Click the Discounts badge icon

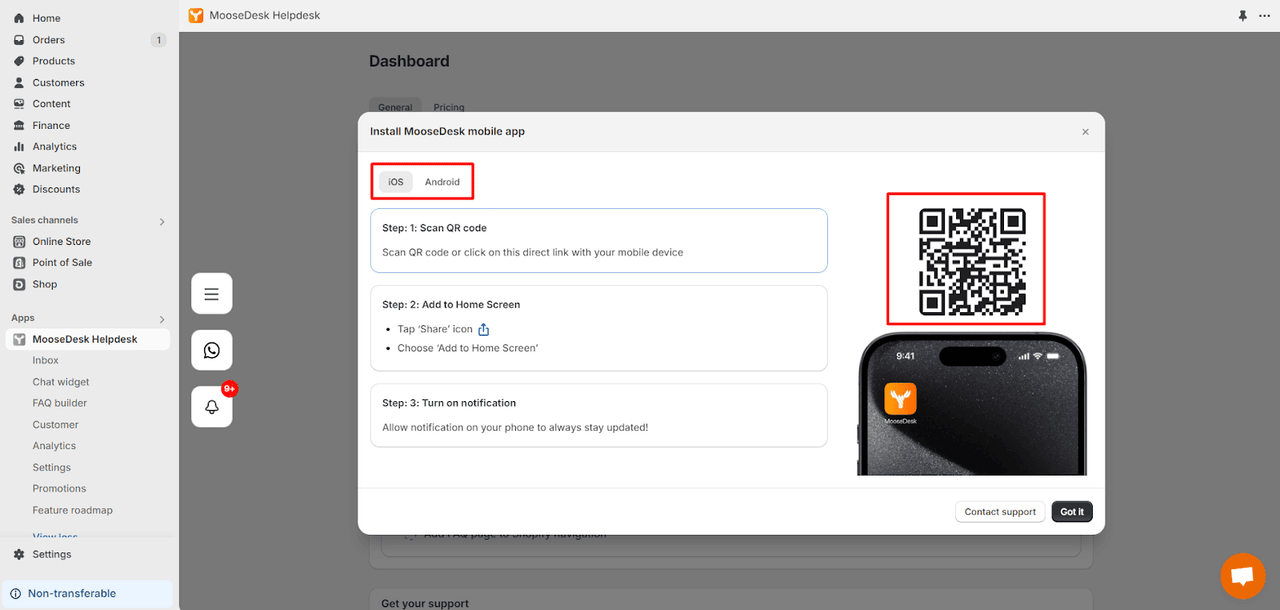pyautogui.click(x=19, y=189)
